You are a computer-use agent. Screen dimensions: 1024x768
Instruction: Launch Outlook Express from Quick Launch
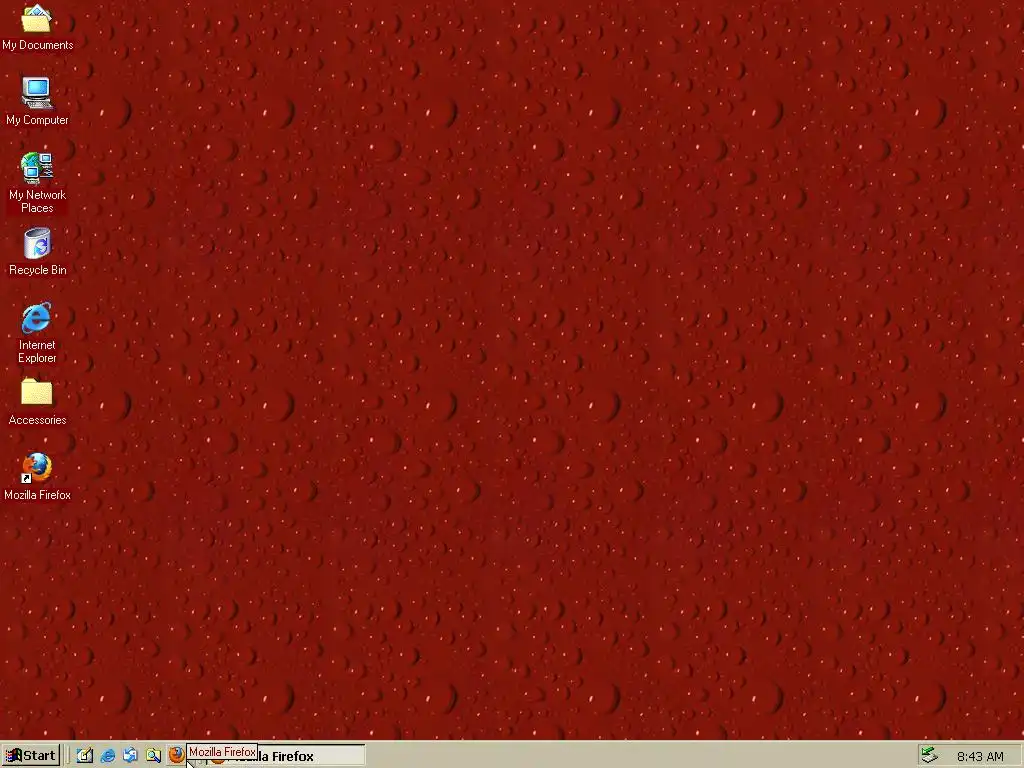click(130, 756)
